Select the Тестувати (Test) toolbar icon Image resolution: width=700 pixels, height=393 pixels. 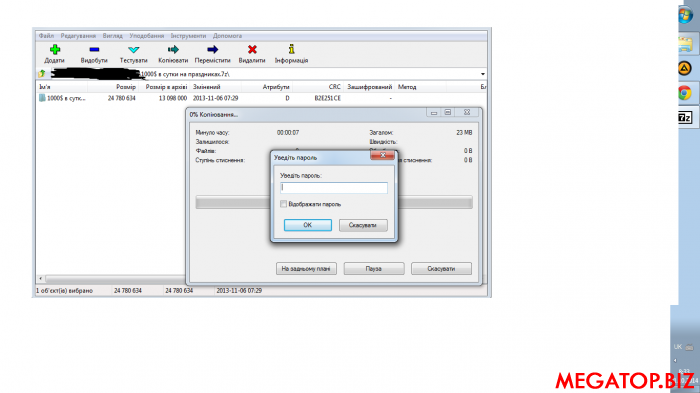(x=133, y=50)
